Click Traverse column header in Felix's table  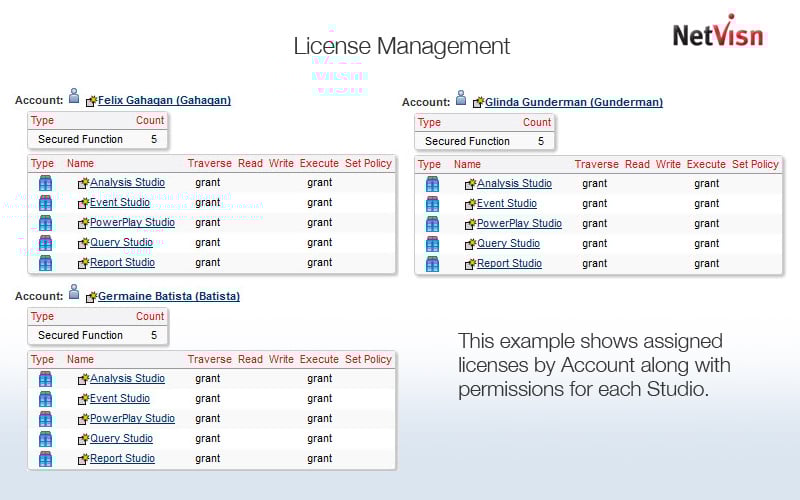[x=209, y=163]
